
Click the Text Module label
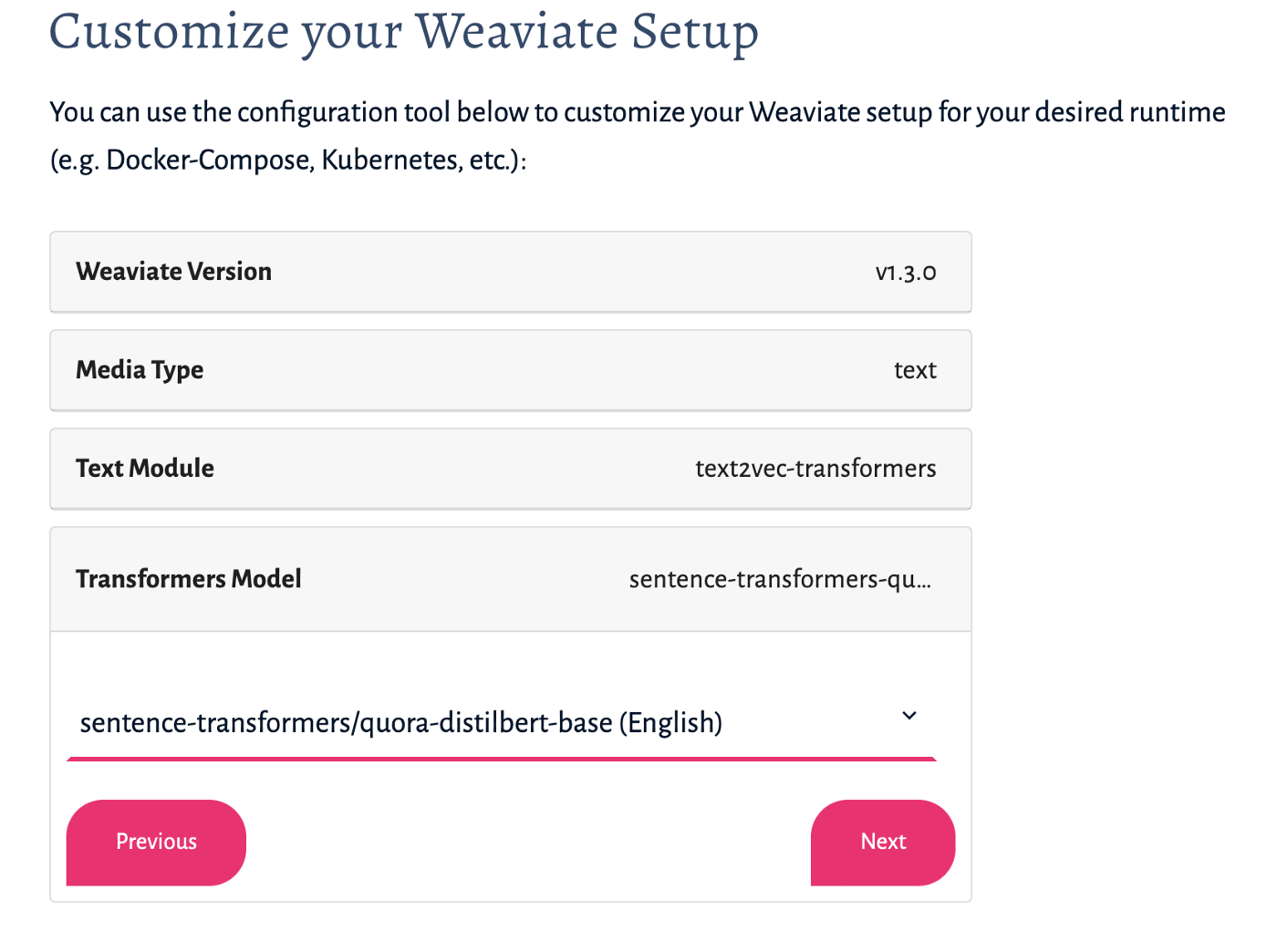click(x=144, y=469)
